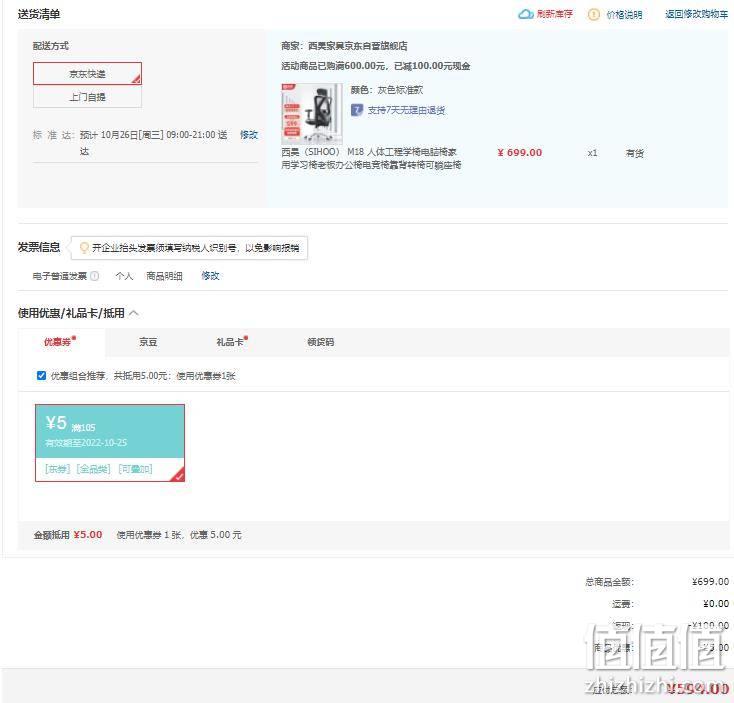Select 京东快递 delivery method
This screenshot has width=734, height=703.
point(87,73)
